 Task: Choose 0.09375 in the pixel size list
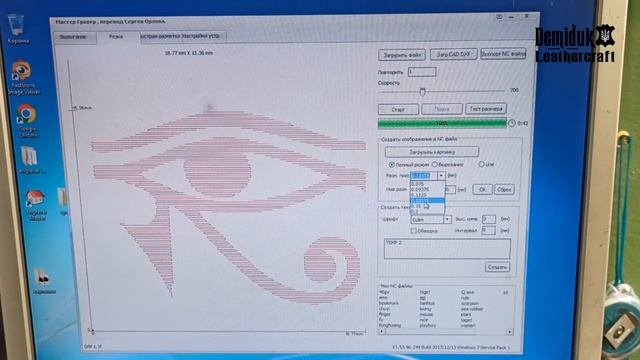pyautogui.click(x=427, y=189)
